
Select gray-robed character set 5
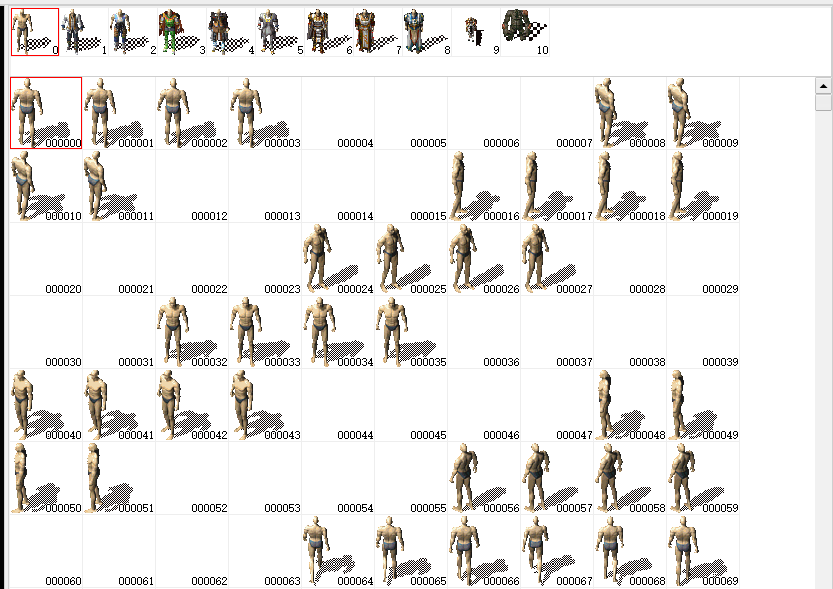pos(280,32)
